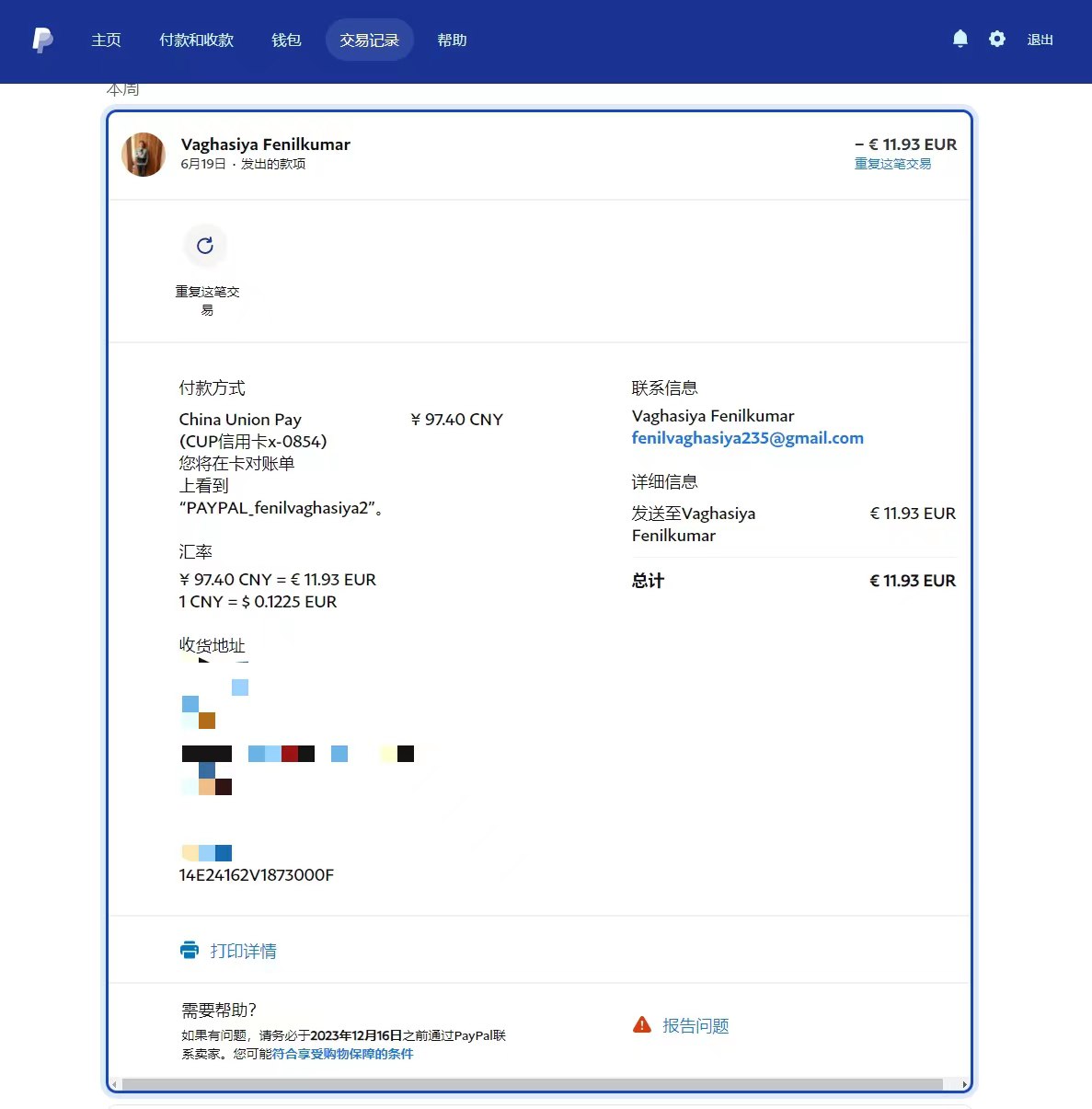
Task: Click the warning triangle icon beside 报告问题
Action: [642, 1025]
